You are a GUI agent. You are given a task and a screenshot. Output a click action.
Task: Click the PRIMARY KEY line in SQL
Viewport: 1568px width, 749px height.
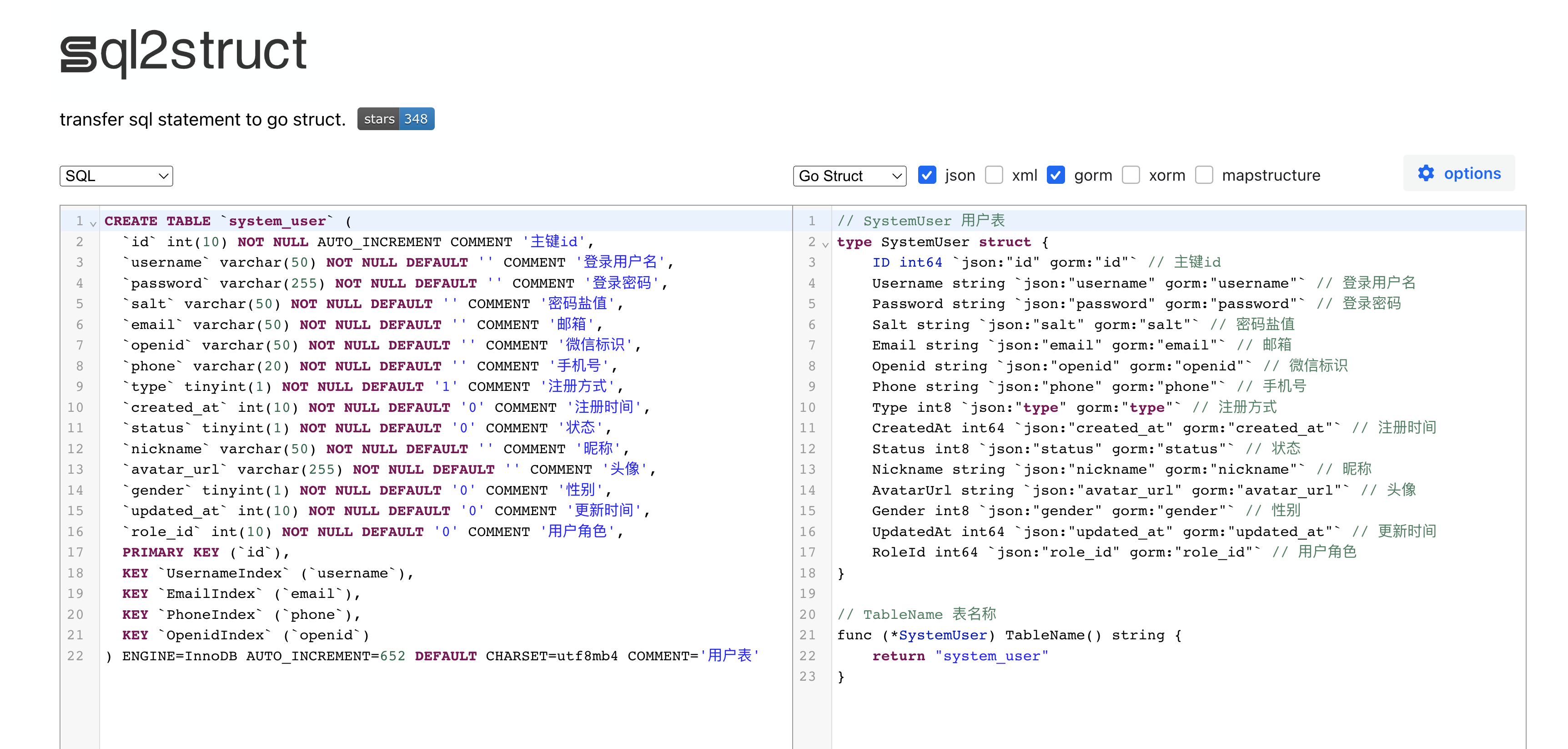pyautogui.click(x=206, y=552)
